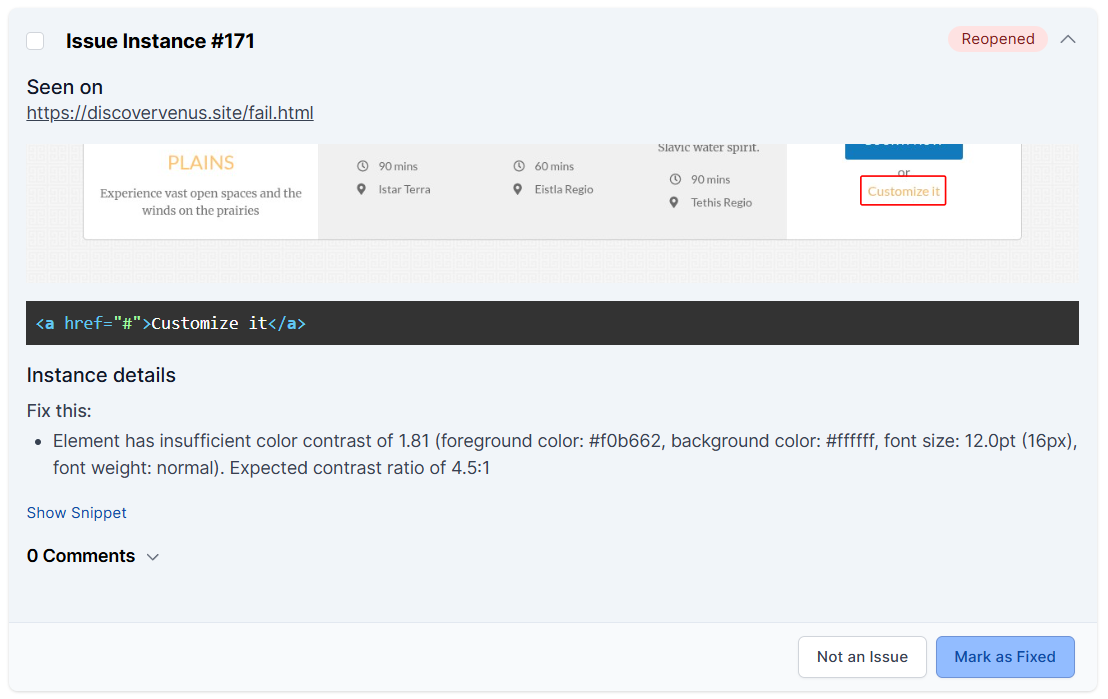Click the clock icon above Istar Terra
This screenshot has width=1108, height=699.
(362, 166)
